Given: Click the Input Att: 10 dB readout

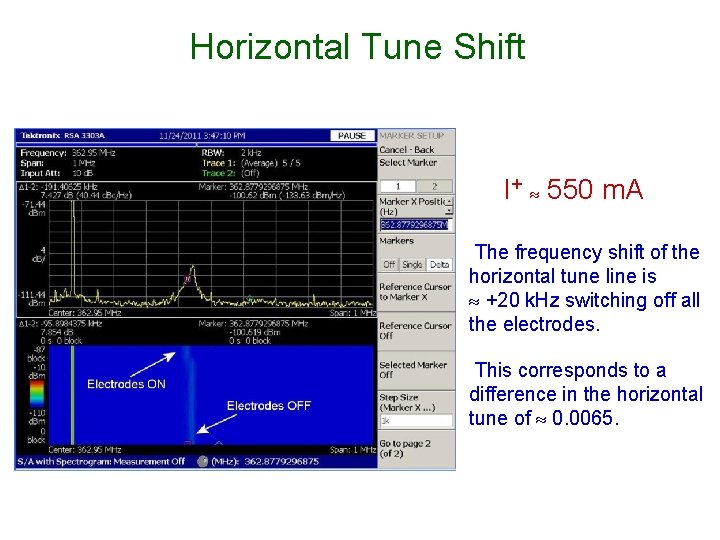Looking at the screenshot, I should coord(57,173).
